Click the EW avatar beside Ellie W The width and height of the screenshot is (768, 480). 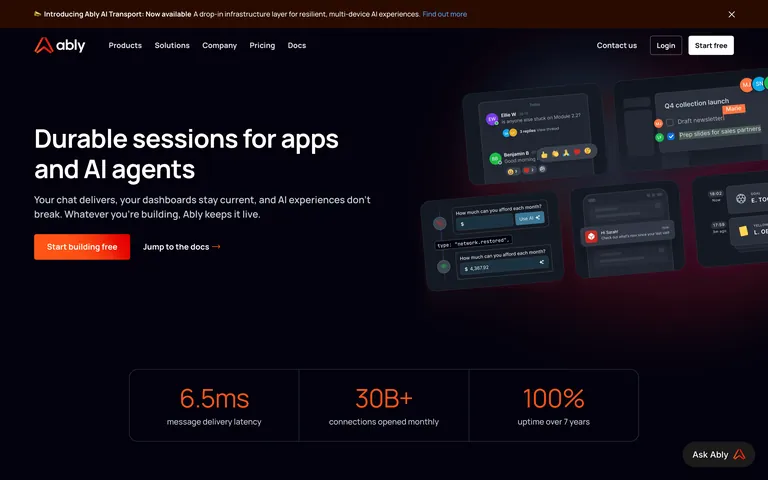tap(492, 119)
